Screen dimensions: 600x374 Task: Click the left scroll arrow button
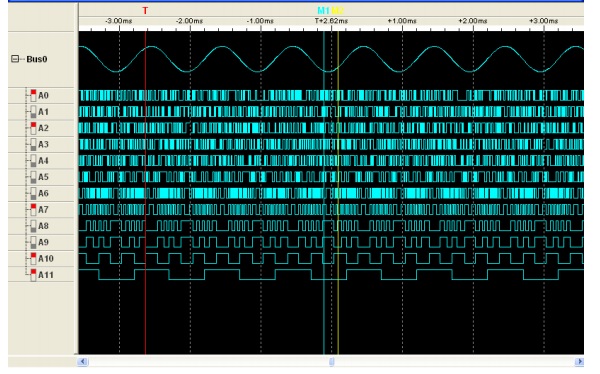[83, 361]
